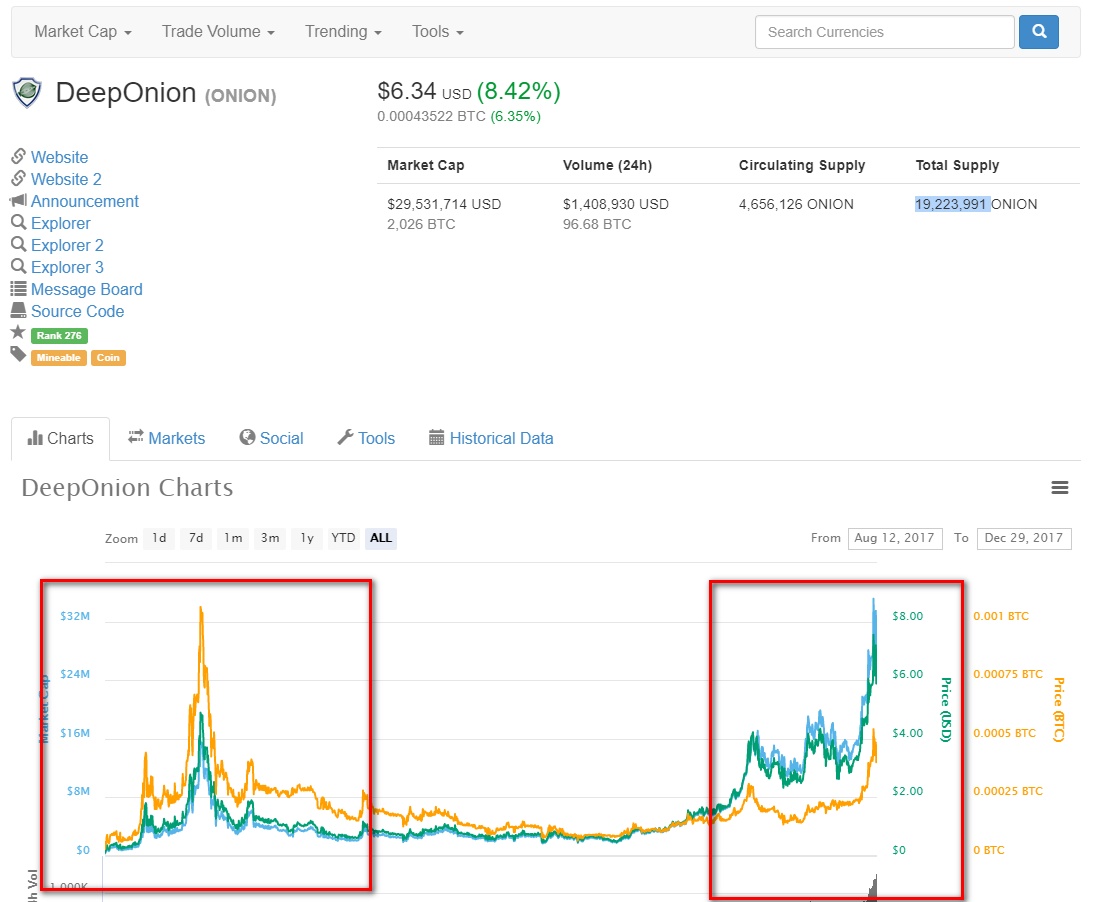Set chart zoom to 7d
This screenshot has height=902, width=1098.
click(196, 538)
